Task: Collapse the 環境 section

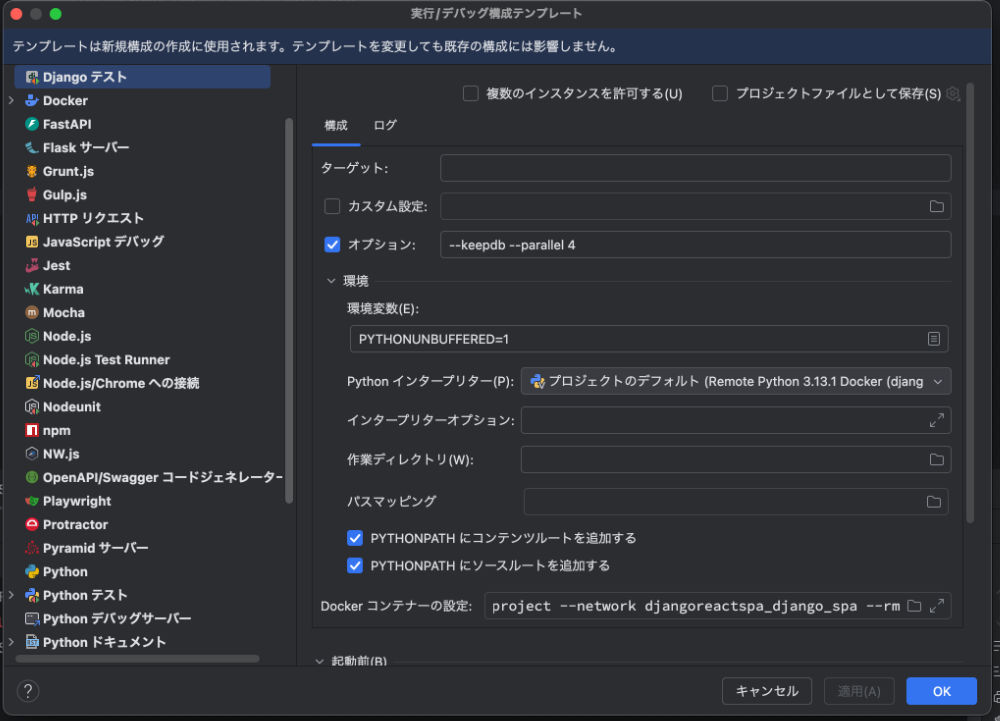Action: pos(331,281)
